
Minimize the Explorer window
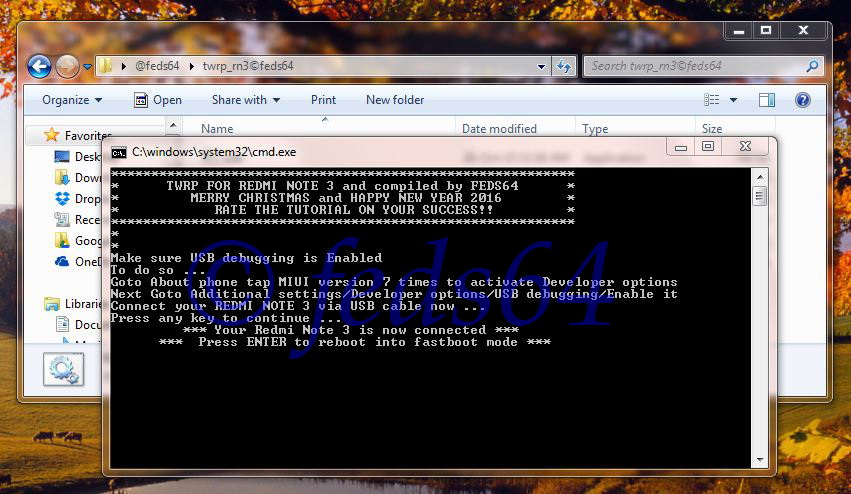[739, 31]
